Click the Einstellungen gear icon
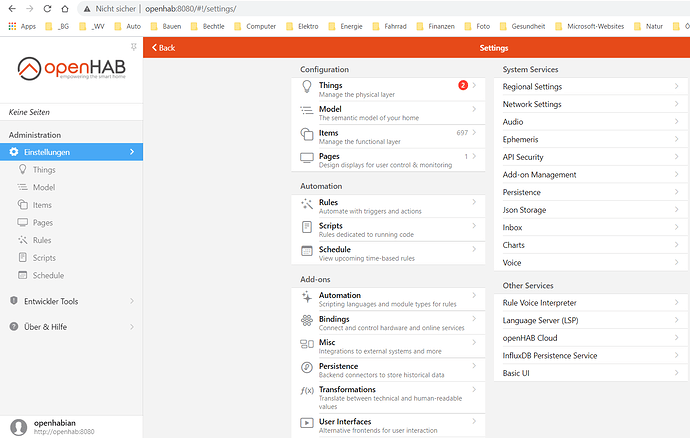 coord(14,152)
